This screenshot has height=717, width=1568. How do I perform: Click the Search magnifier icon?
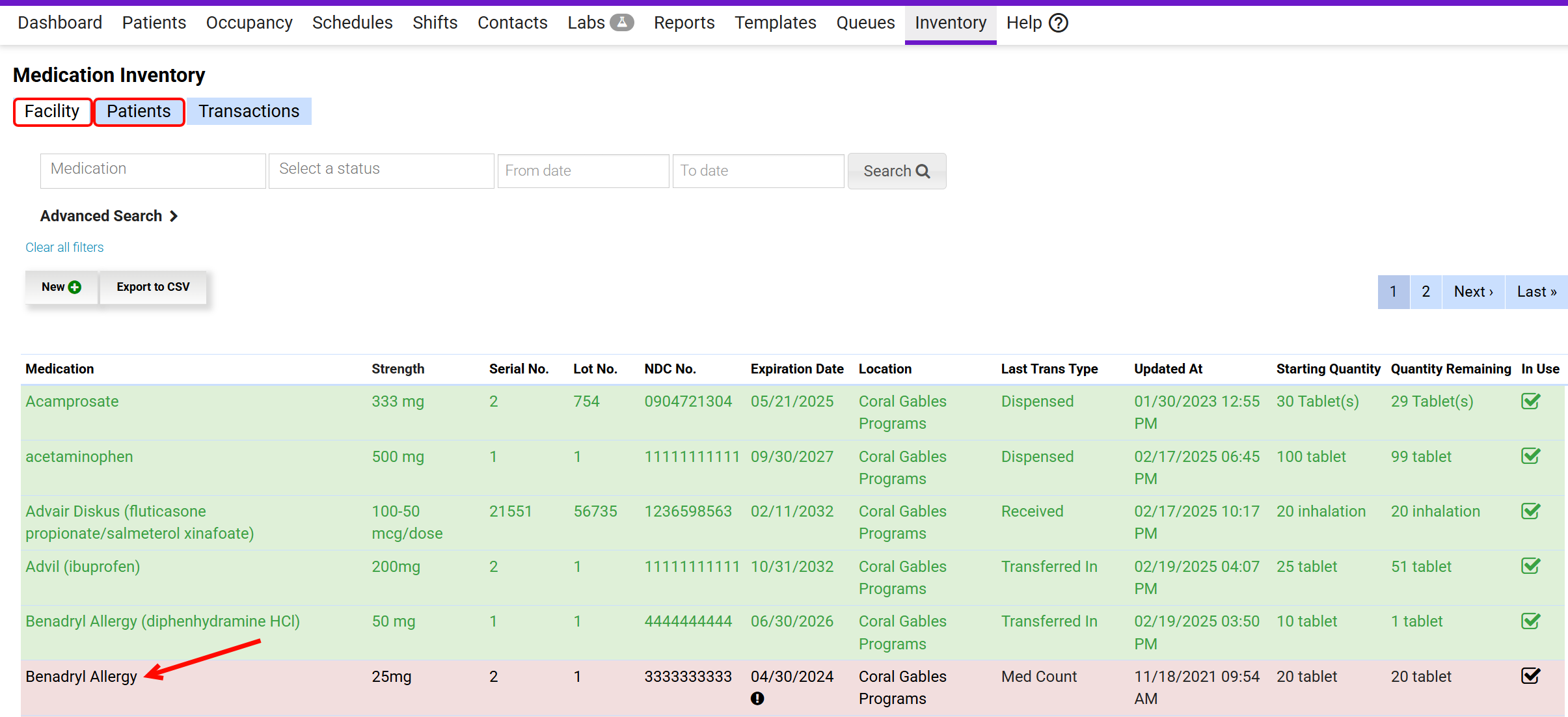click(x=923, y=171)
